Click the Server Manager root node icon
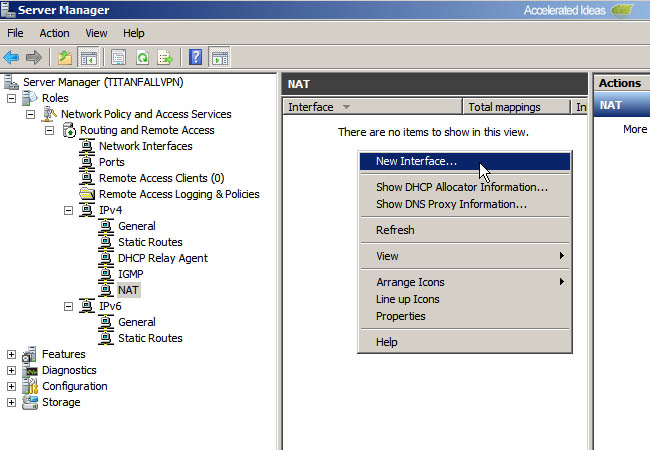 pos(11,82)
